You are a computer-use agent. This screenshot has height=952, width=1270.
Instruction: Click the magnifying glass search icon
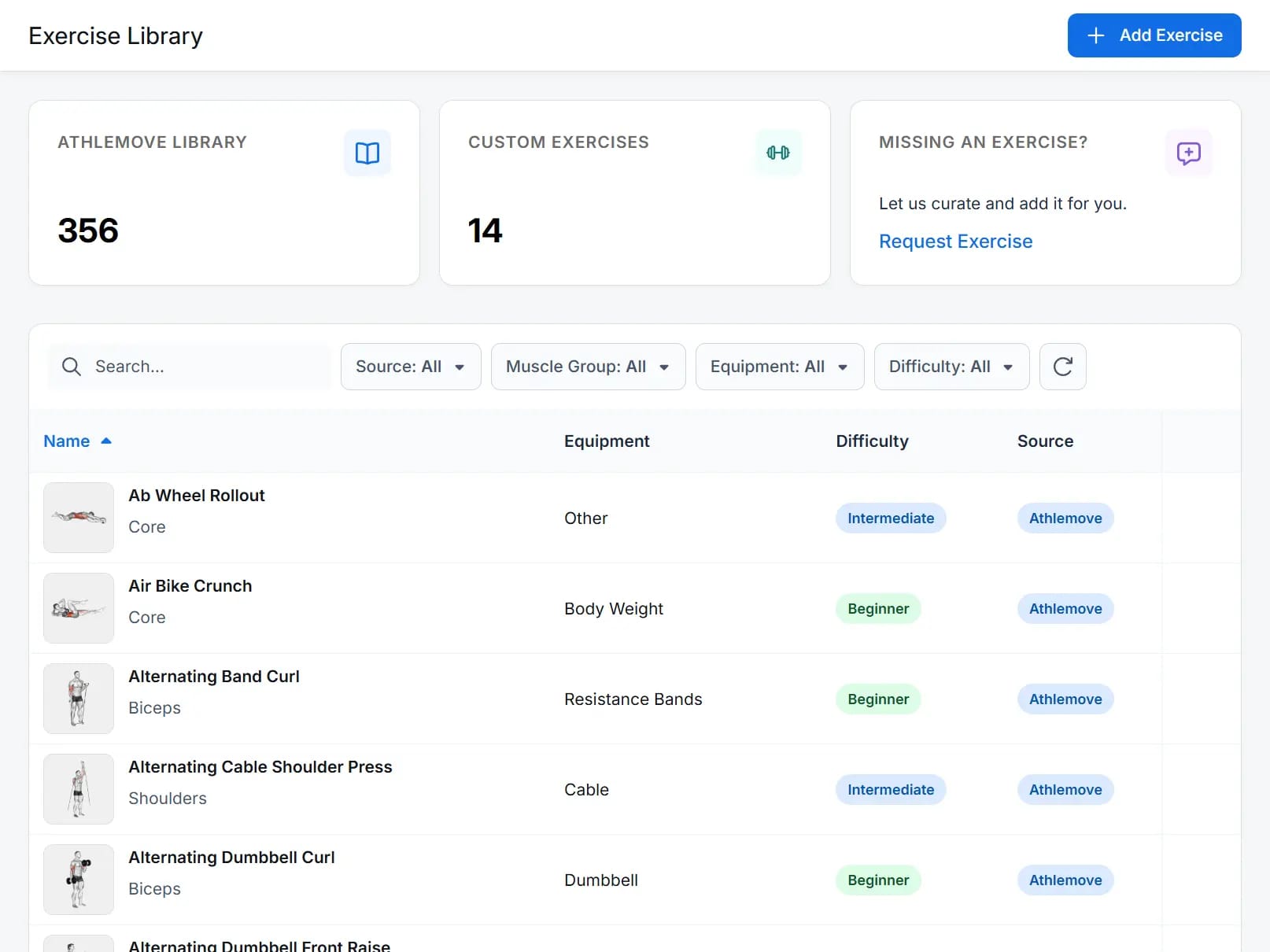tap(71, 366)
